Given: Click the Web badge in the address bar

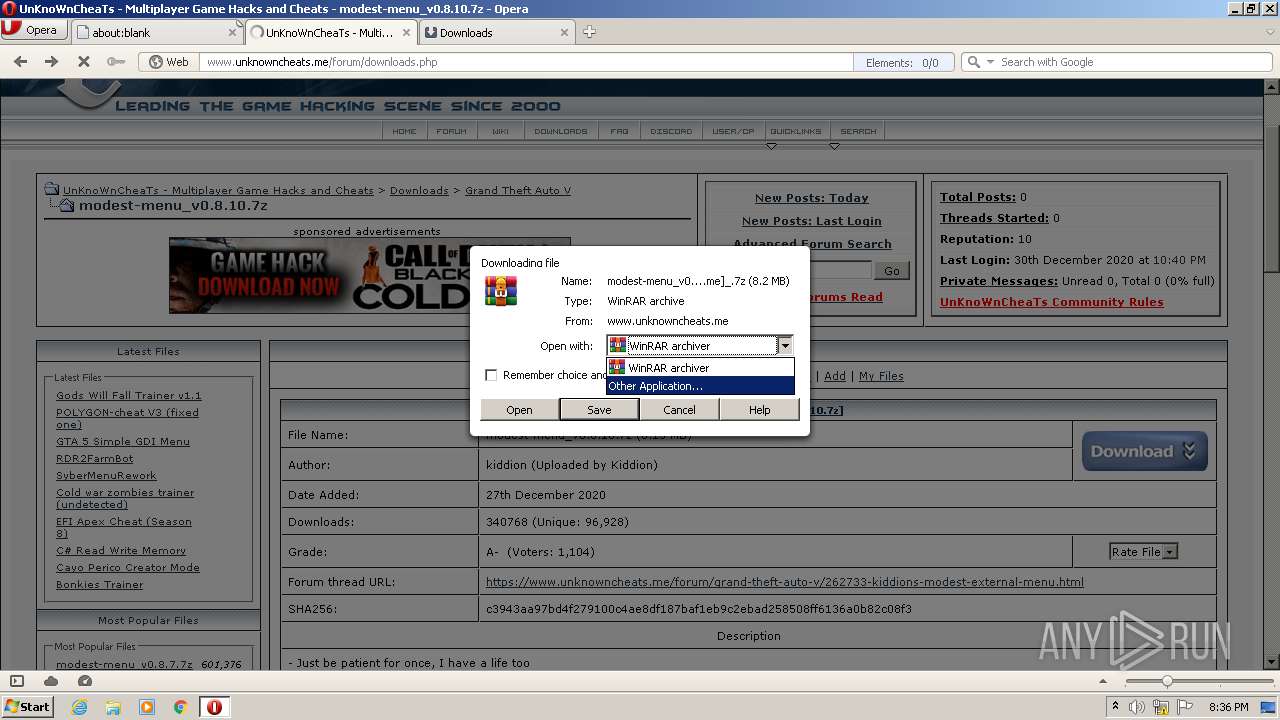Looking at the screenshot, I should coord(168,62).
